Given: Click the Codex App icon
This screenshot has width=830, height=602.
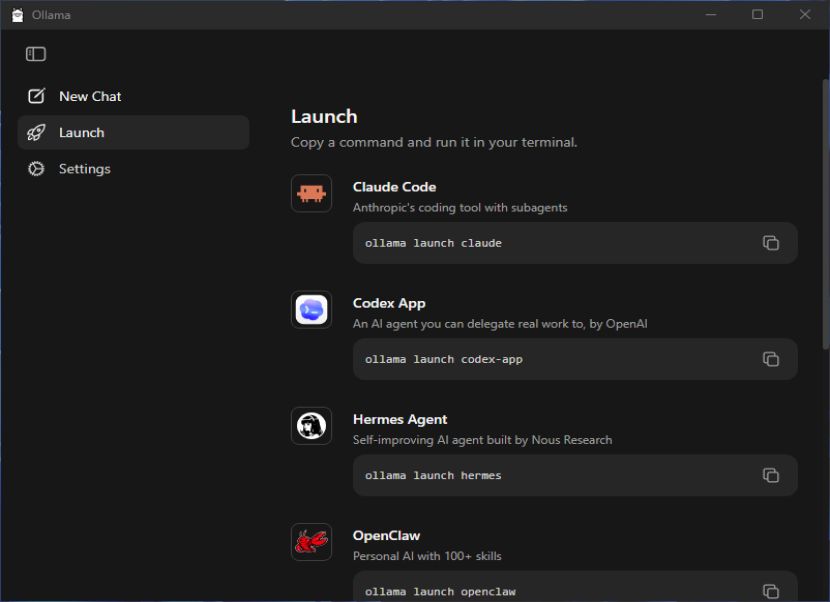Looking at the screenshot, I should [311, 310].
